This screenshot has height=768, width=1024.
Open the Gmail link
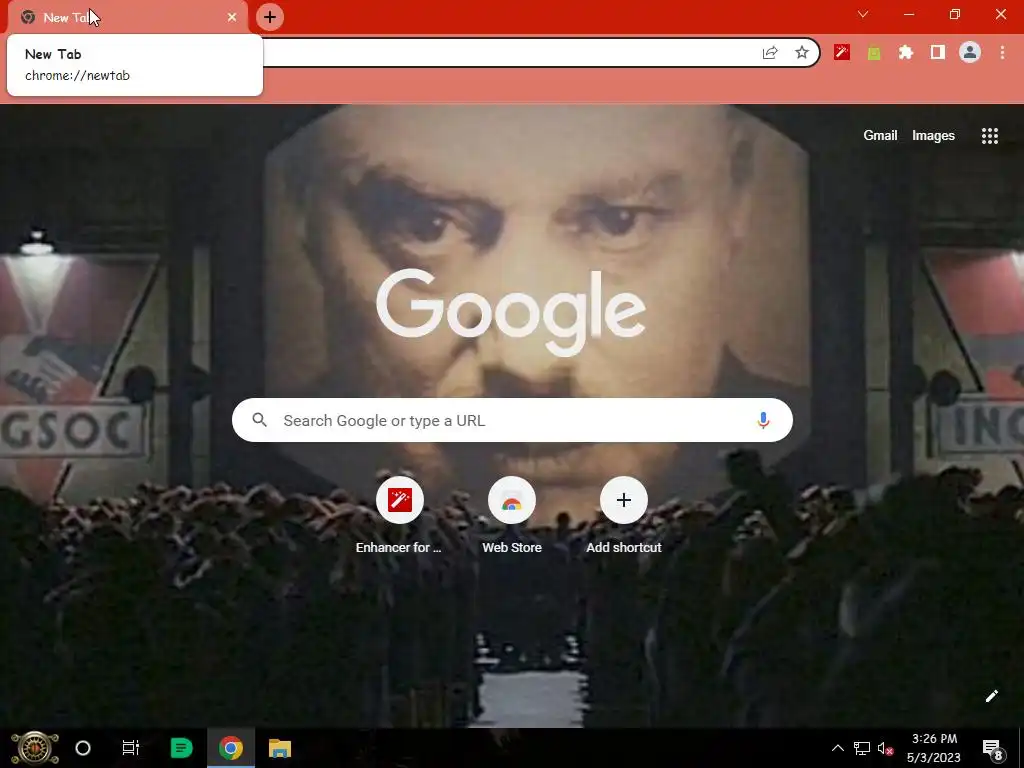[x=880, y=135]
